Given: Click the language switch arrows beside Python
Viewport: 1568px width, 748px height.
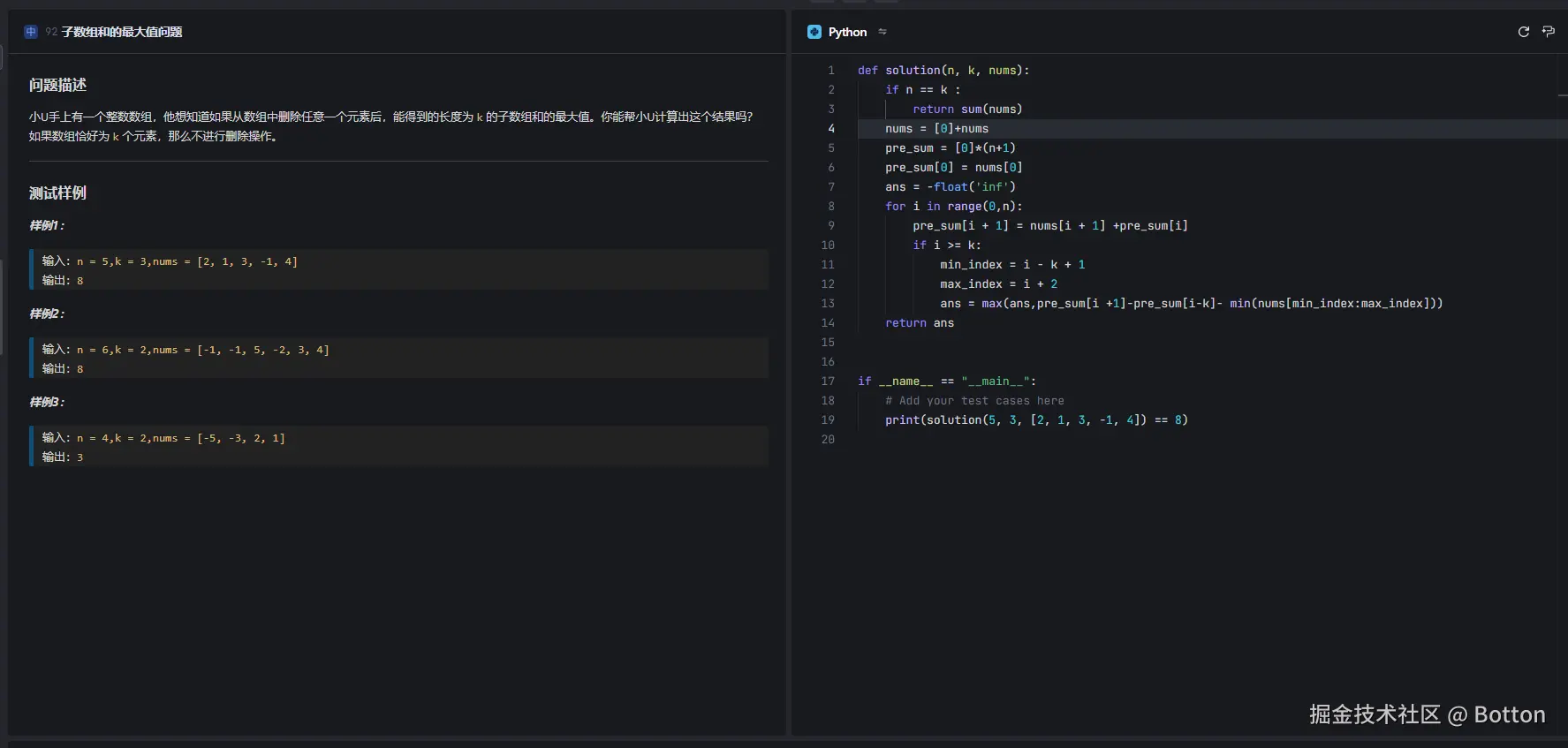Looking at the screenshot, I should pyautogui.click(x=882, y=32).
